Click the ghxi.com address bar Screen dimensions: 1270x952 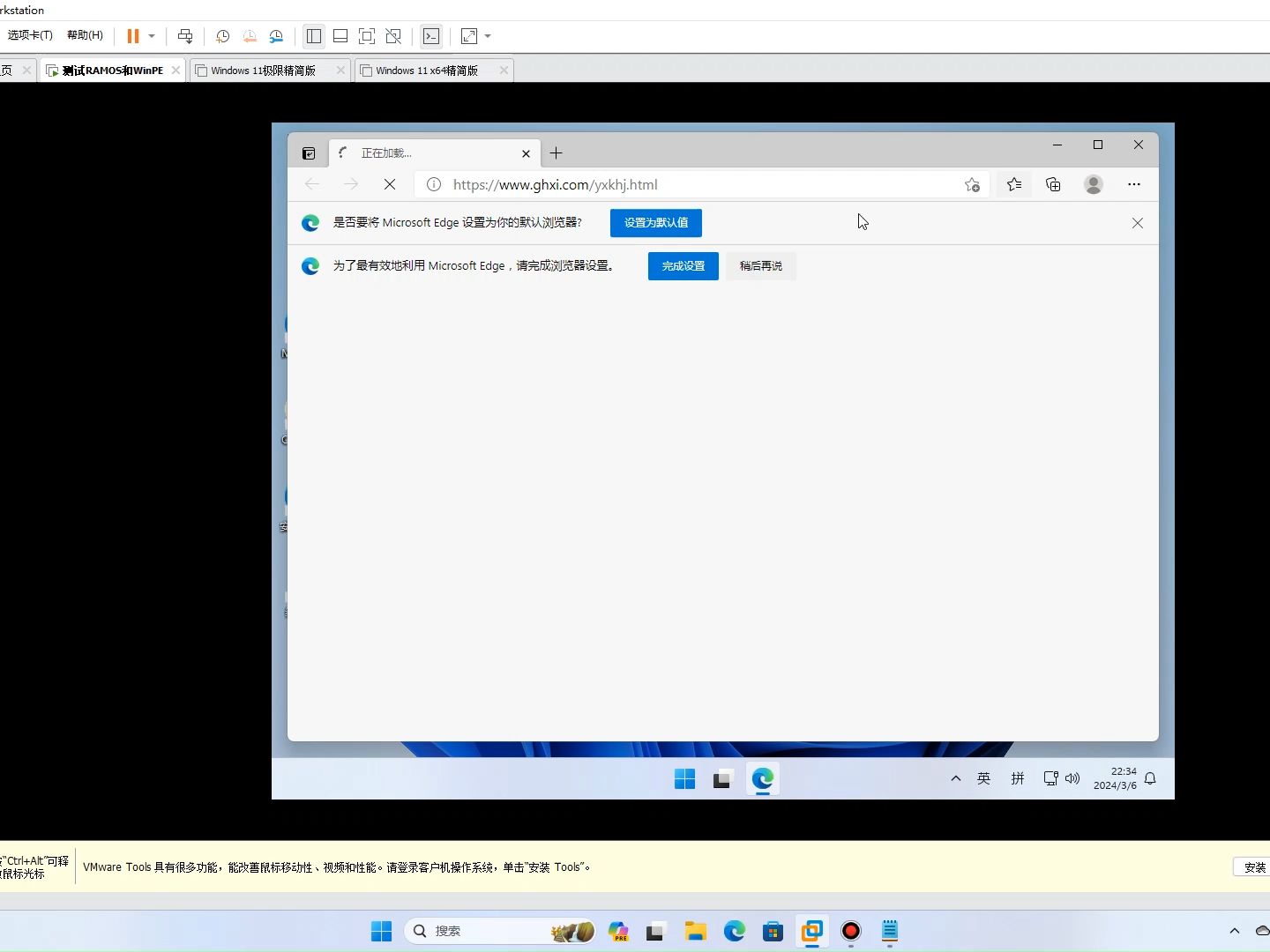click(x=701, y=184)
